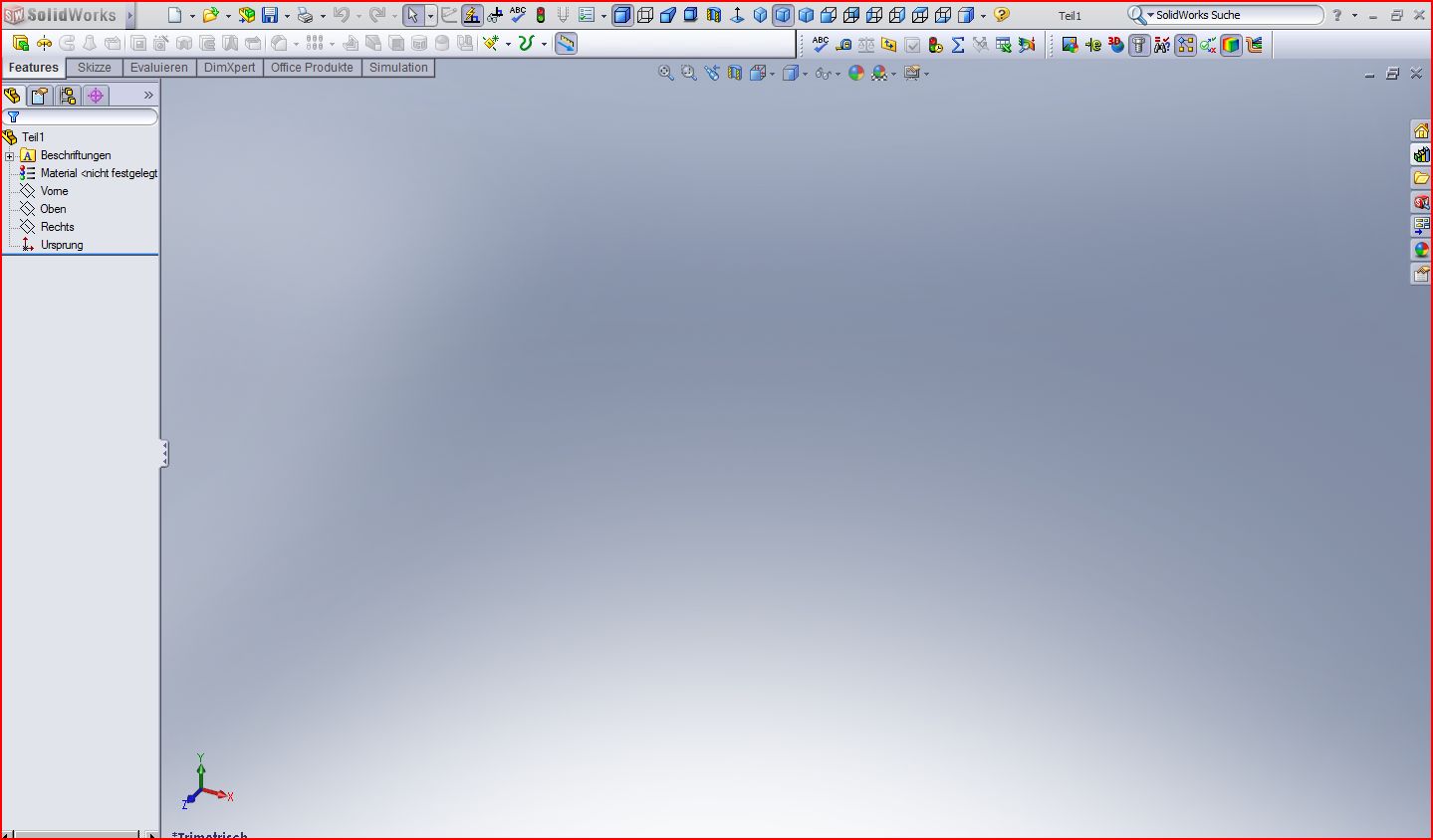Create a new document
Screen dimensions: 1433x840
tap(175, 15)
